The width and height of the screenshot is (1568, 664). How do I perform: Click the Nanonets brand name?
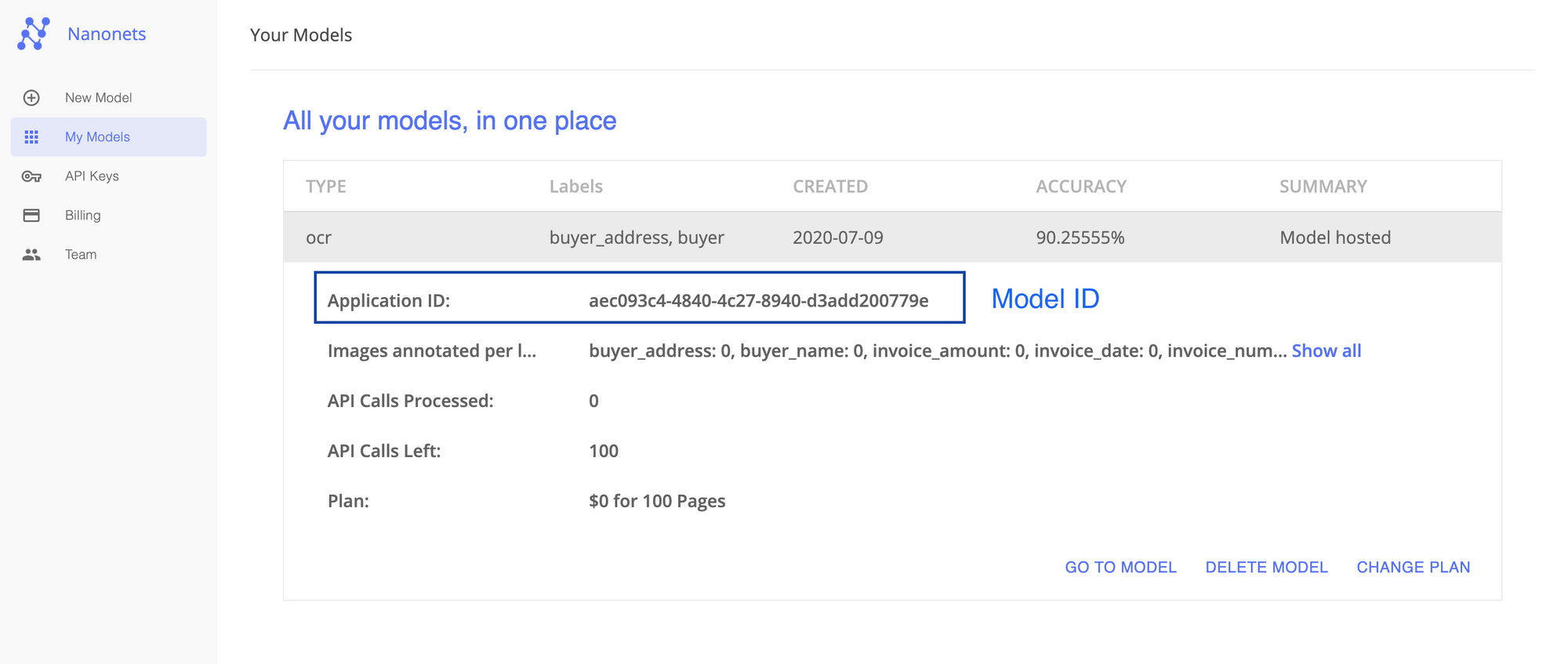tap(107, 34)
